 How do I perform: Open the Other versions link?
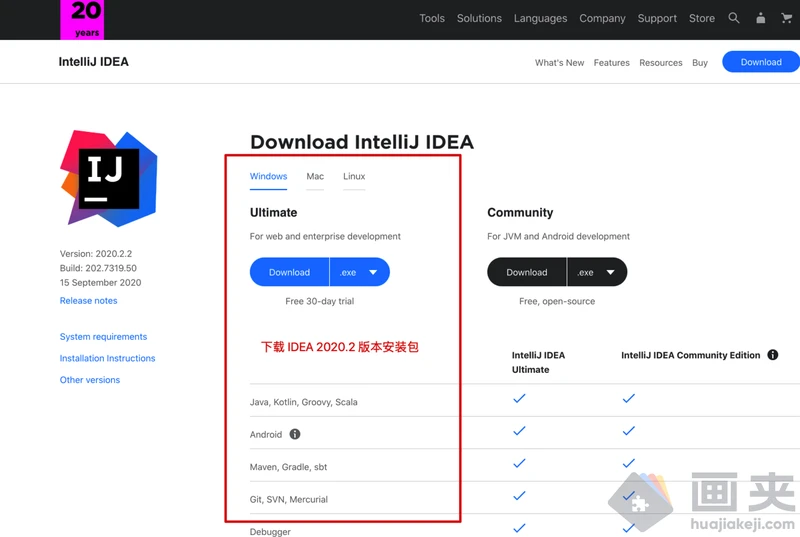(x=90, y=380)
